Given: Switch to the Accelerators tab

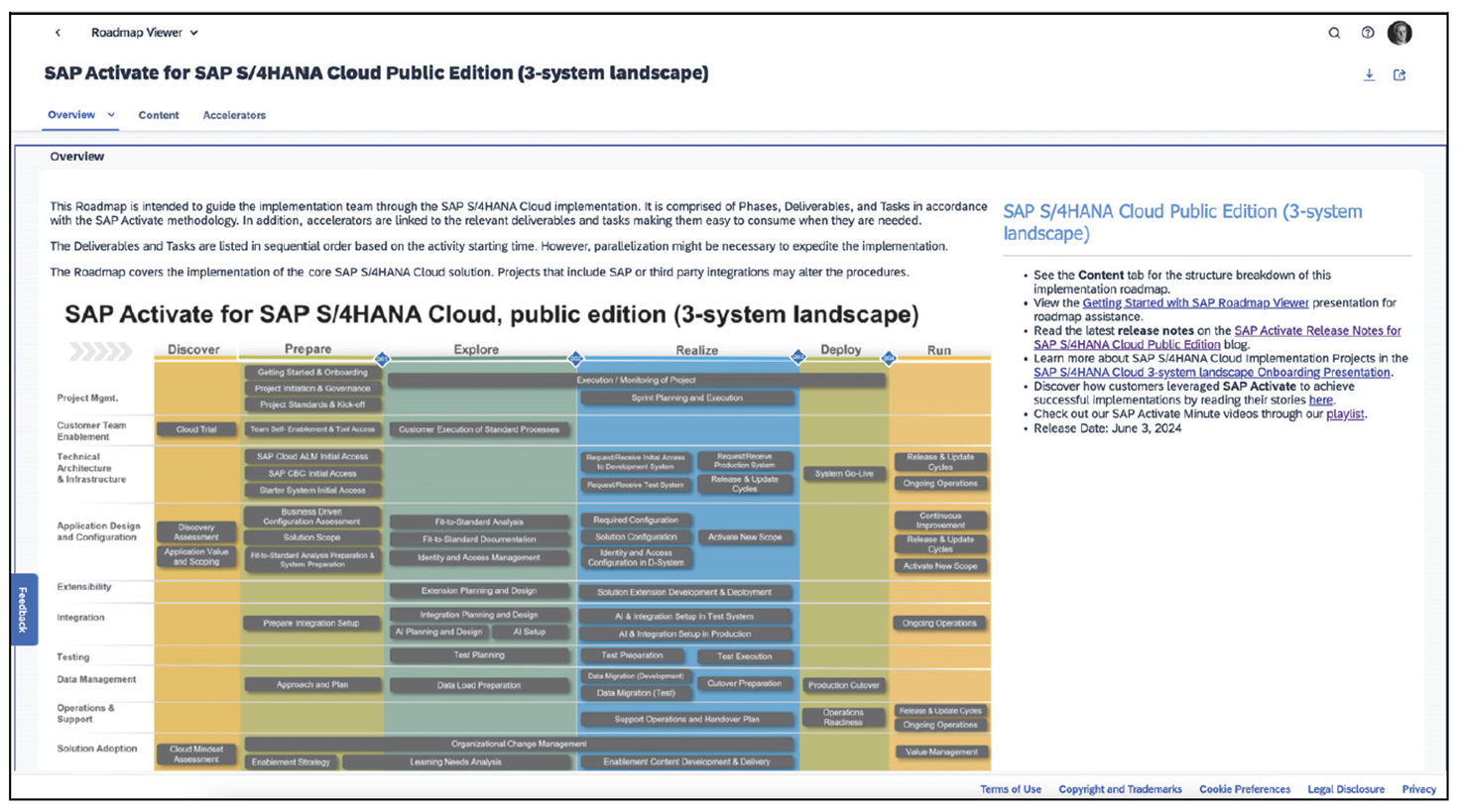Looking at the screenshot, I should tap(234, 114).
